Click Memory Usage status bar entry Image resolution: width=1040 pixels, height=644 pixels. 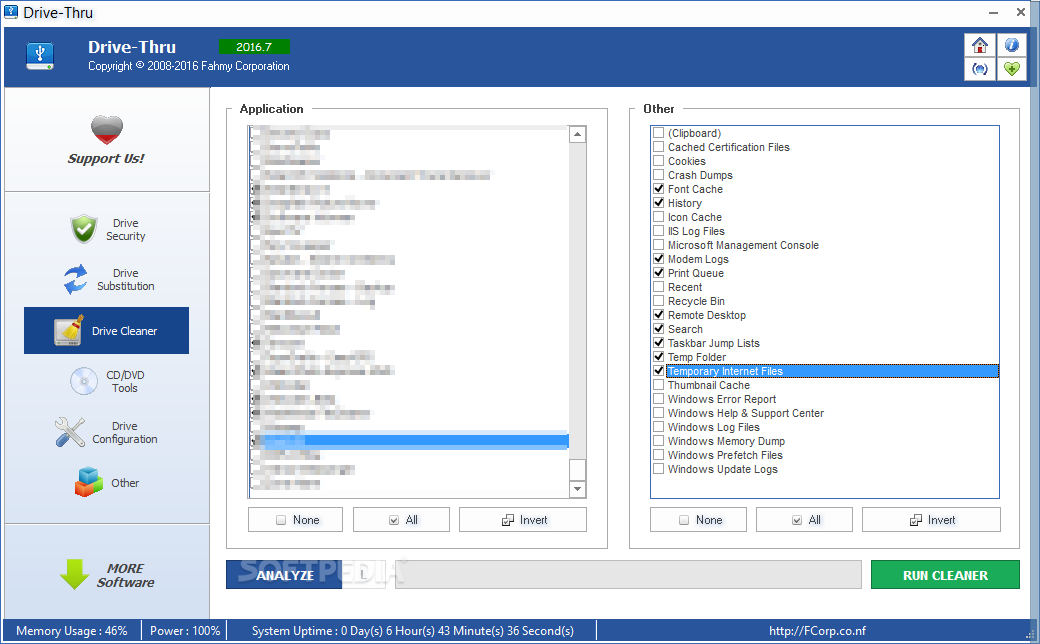[x=72, y=631]
